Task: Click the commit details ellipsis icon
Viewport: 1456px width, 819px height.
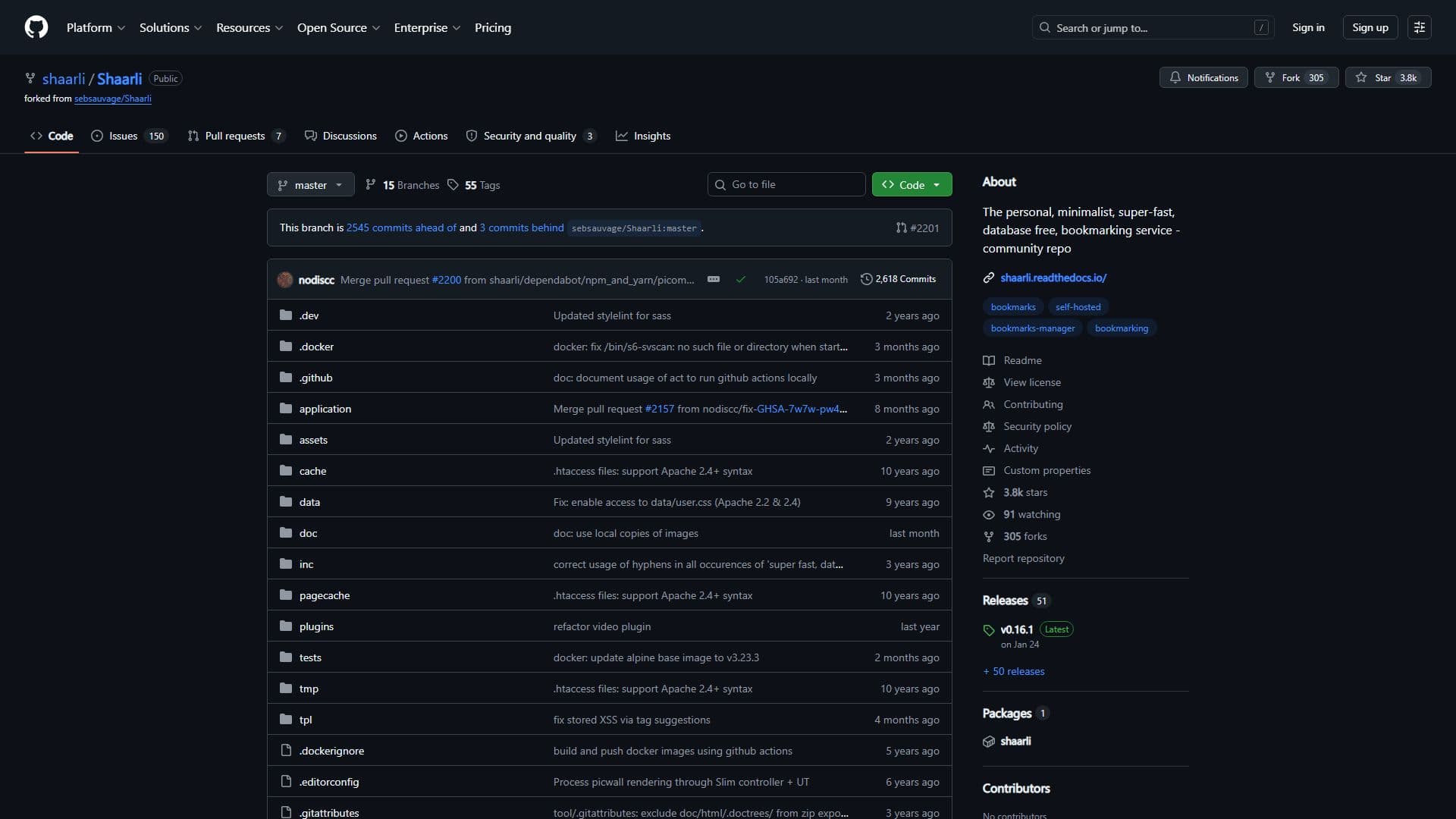Action: [714, 279]
